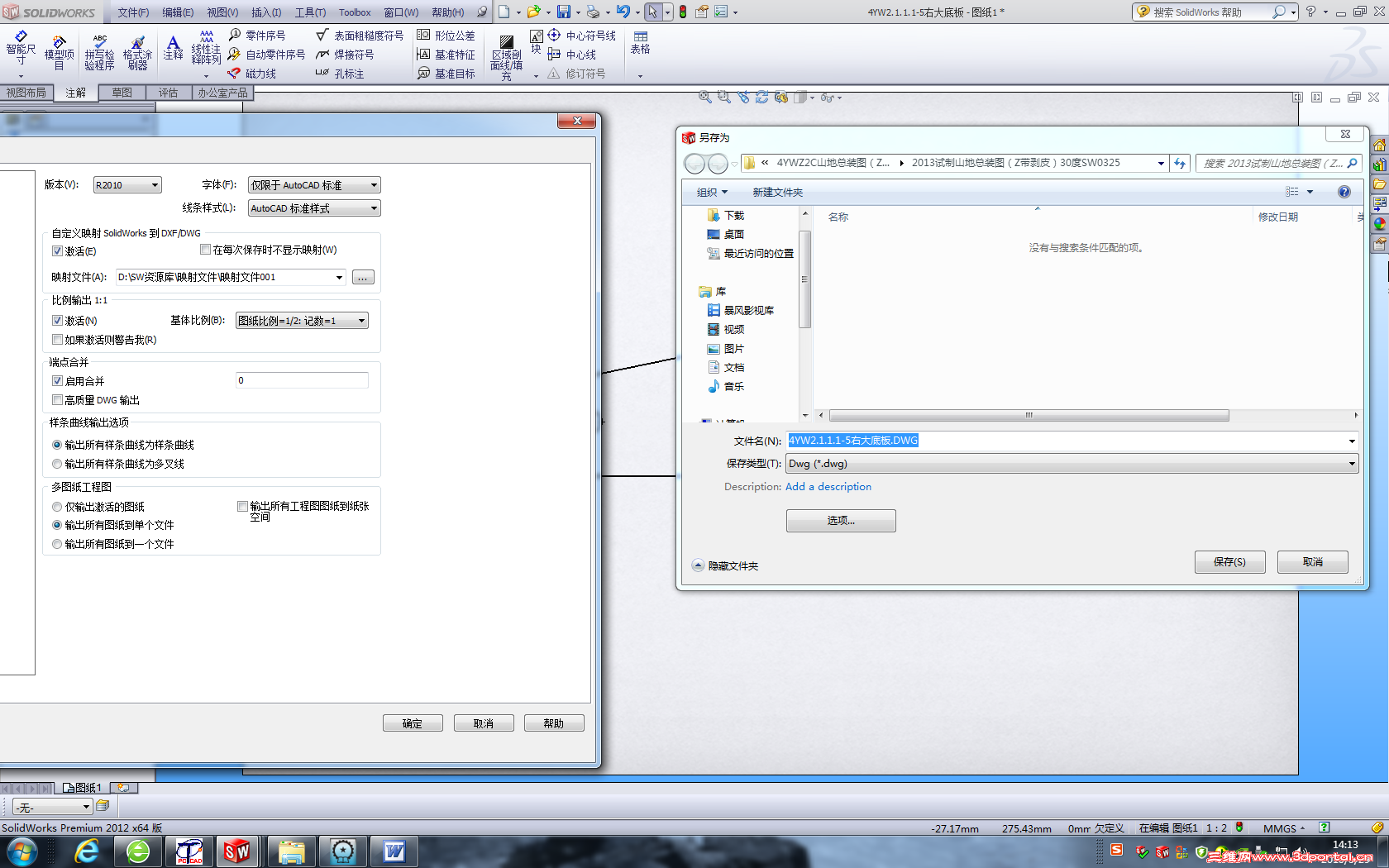The width and height of the screenshot is (1389, 868).
Task: Click the 选项... button
Action: (841, 521)
